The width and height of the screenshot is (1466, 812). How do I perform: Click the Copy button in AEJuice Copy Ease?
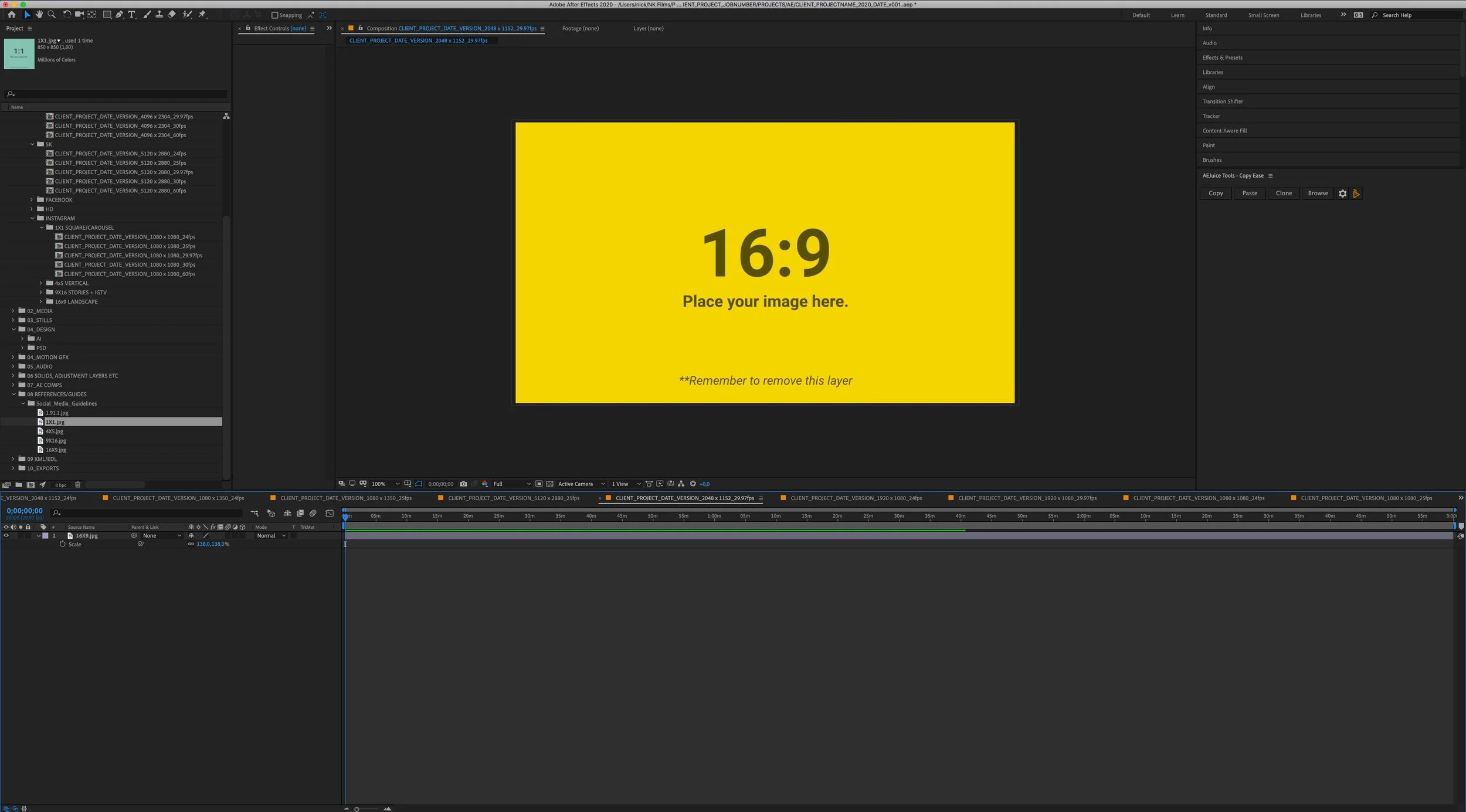click(1215, 193)
